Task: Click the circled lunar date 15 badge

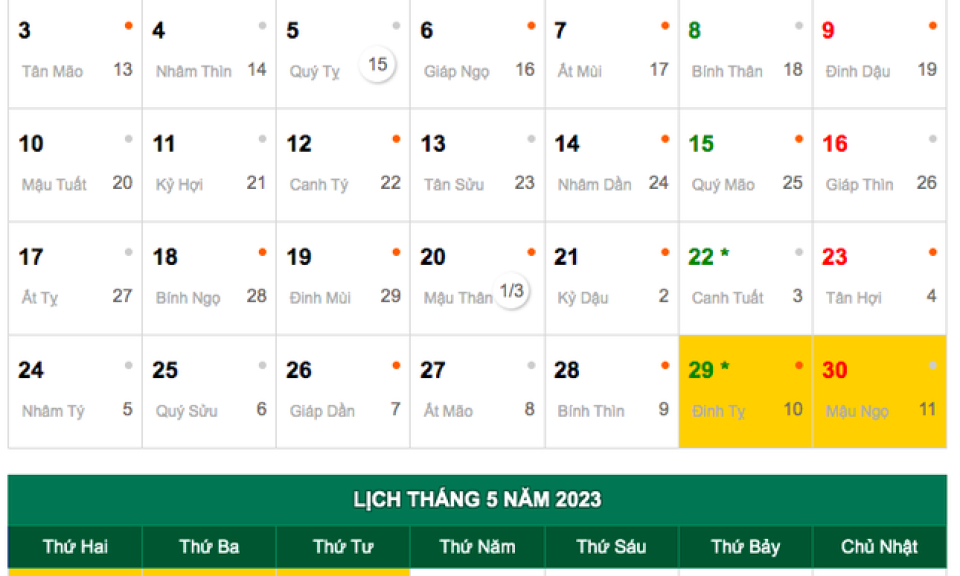Action: (x=378, y=64)
